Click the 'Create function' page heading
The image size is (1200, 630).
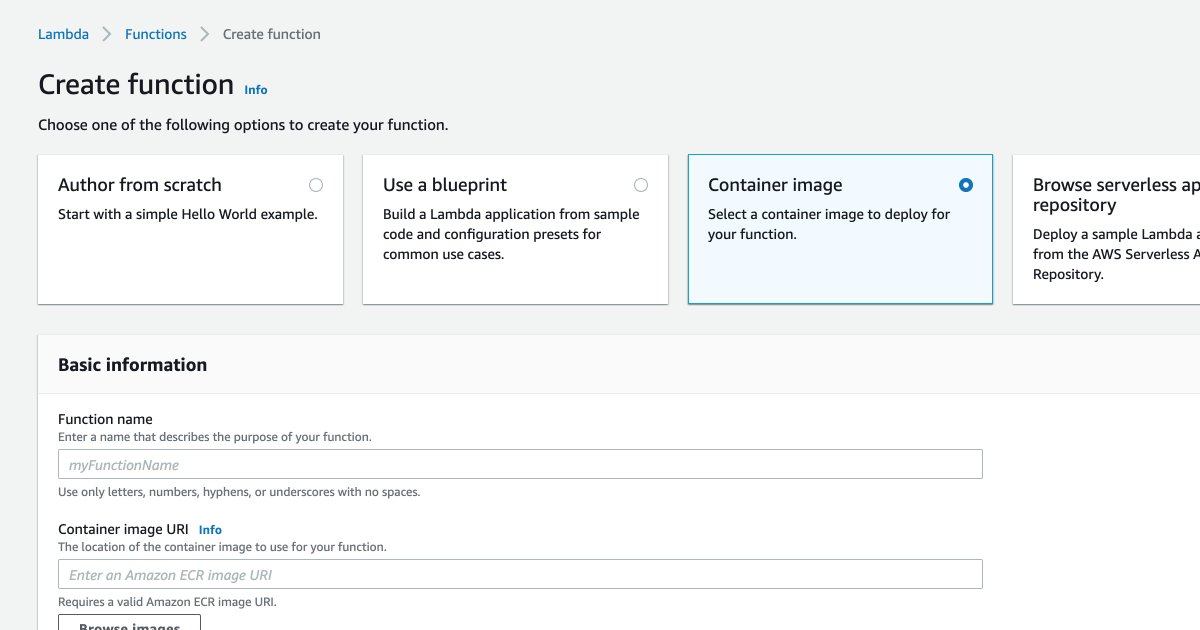point(136,85)
